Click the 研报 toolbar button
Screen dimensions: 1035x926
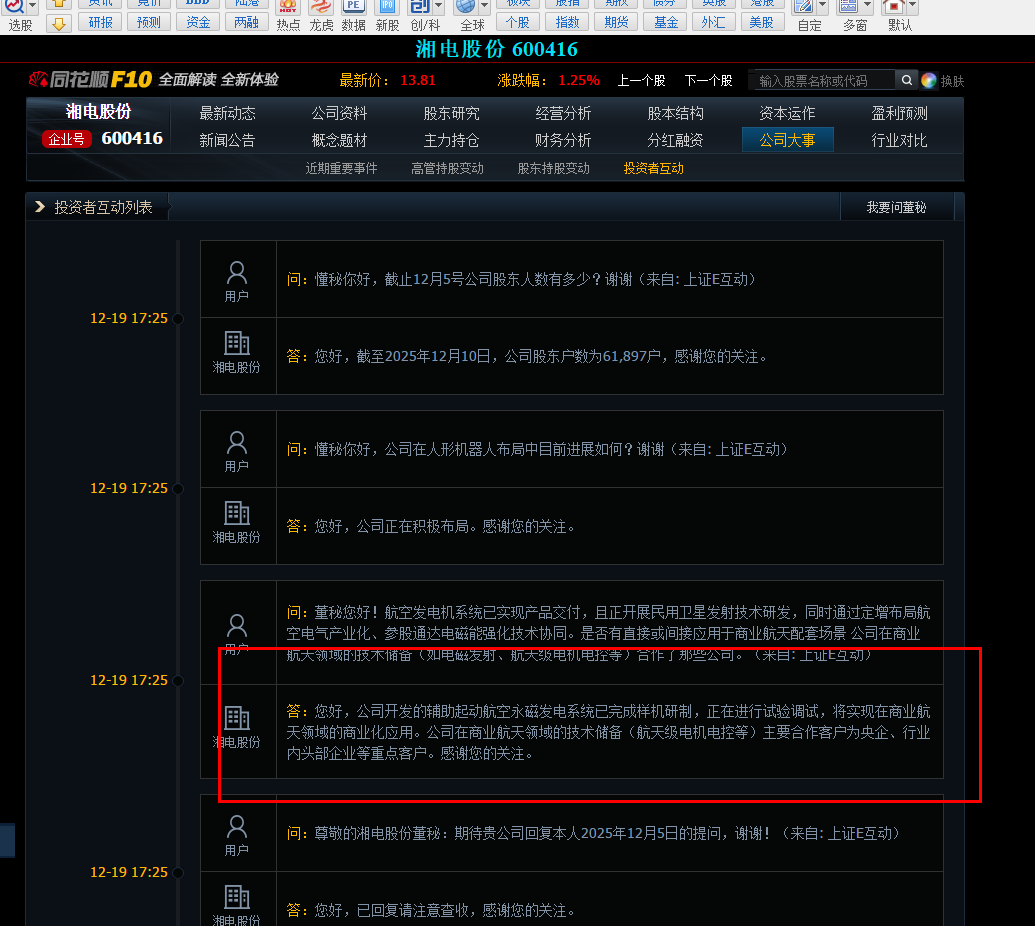(x=100, y=22)
